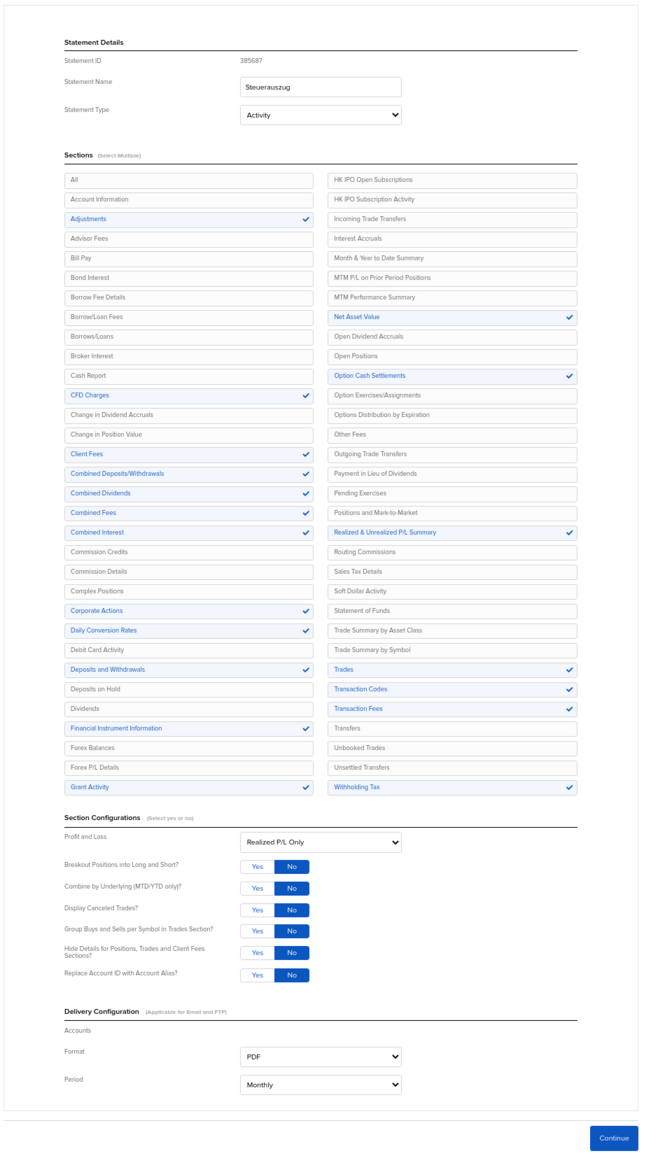The height and width of the screenshot is (1158, 665).
Task: Click the Net Asset Value checkmark
Action: pos(569,317)
